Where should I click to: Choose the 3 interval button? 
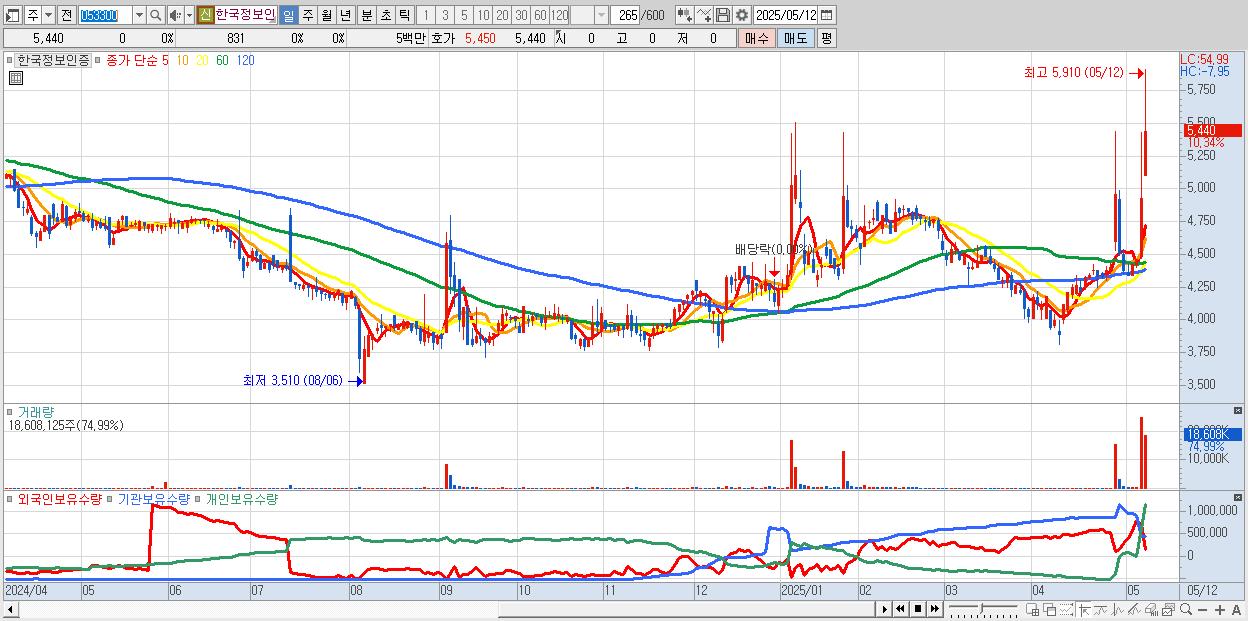tap(445, 15)
